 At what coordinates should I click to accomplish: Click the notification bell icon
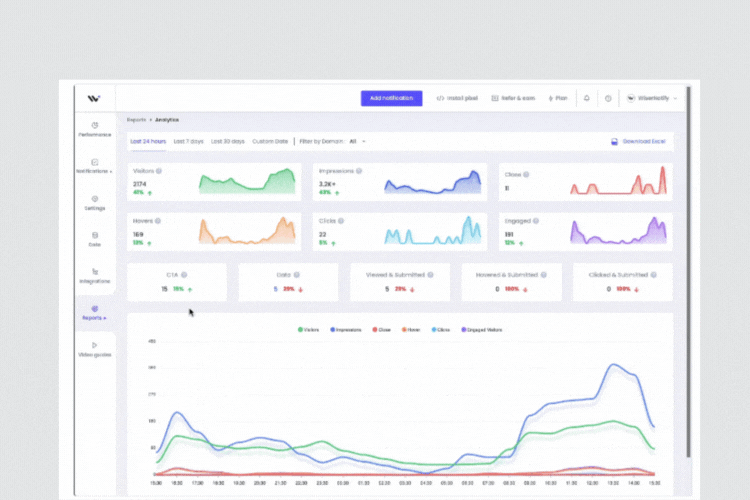click(586, 98)
